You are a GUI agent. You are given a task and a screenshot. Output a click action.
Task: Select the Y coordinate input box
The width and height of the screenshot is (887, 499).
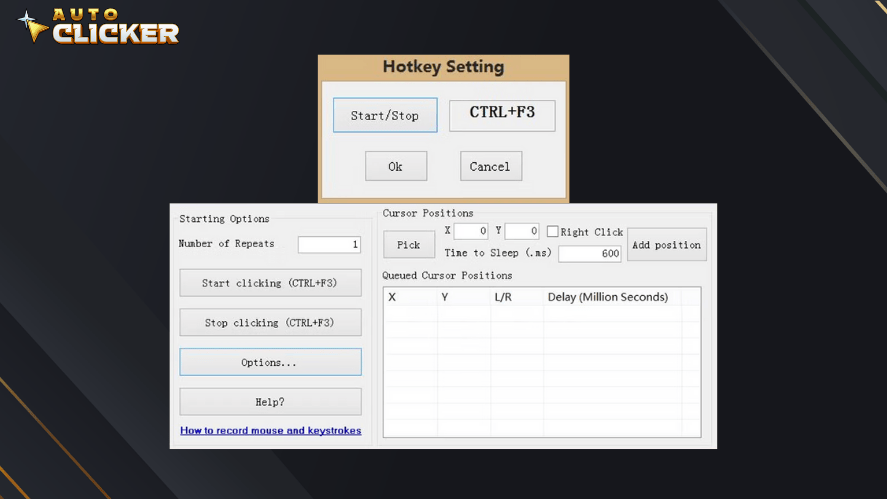[x=521, y=231]
